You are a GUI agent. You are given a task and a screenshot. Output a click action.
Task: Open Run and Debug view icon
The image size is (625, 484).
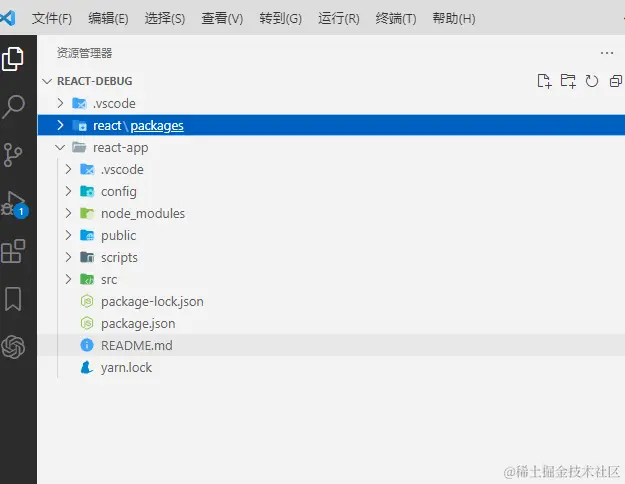point(14,203)
